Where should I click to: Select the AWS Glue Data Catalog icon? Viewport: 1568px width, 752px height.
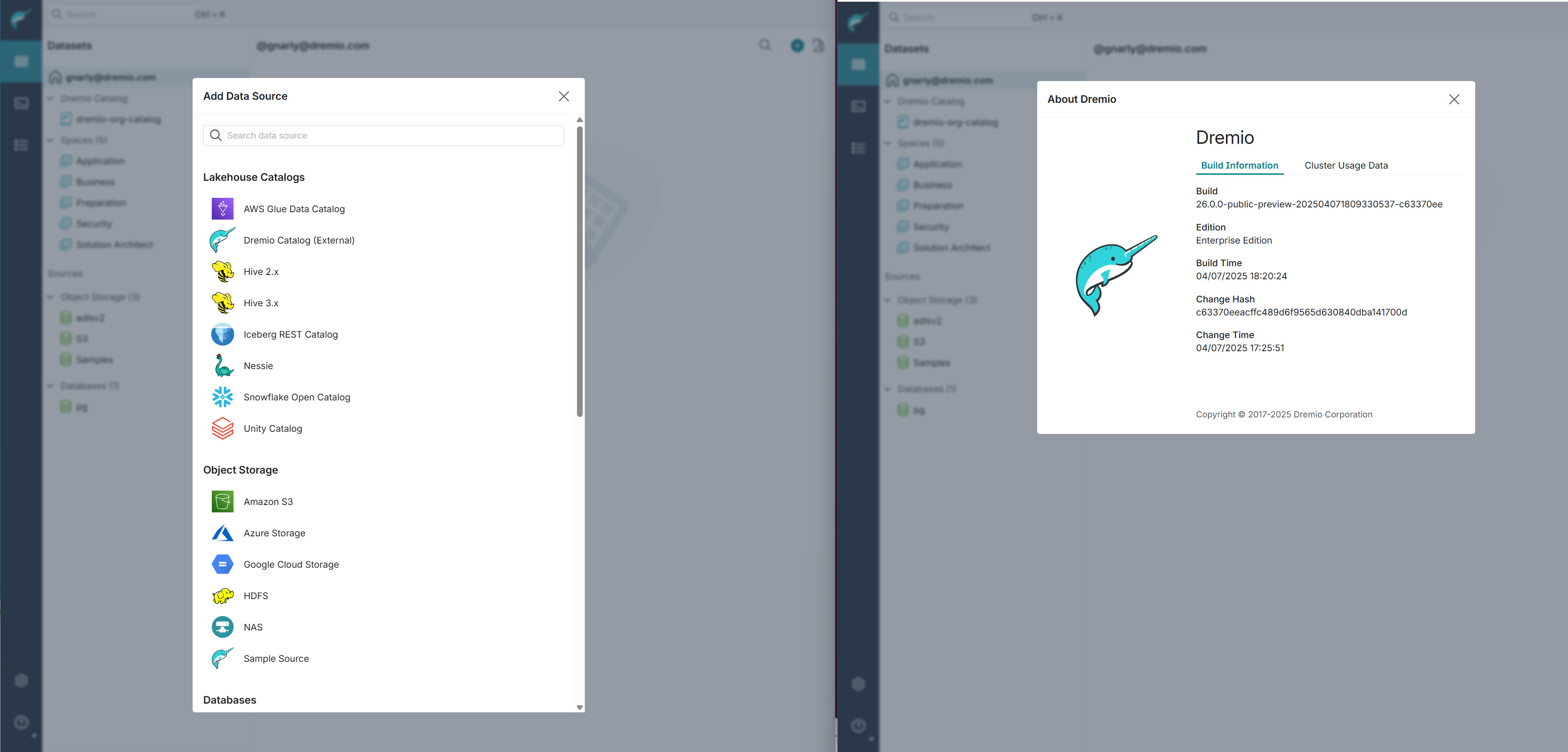click(x=222, y=209)
